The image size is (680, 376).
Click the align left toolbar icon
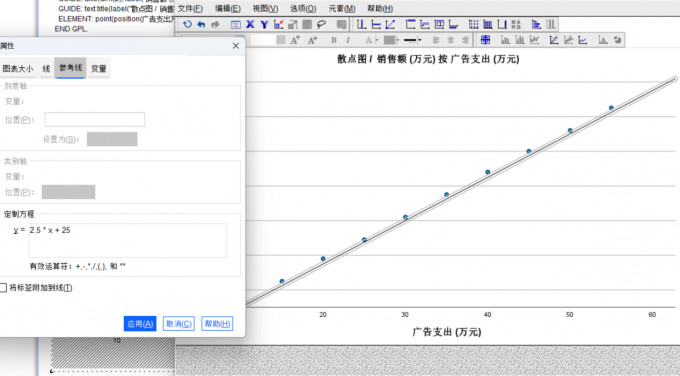pyautogui.click(x=436, y=40)
